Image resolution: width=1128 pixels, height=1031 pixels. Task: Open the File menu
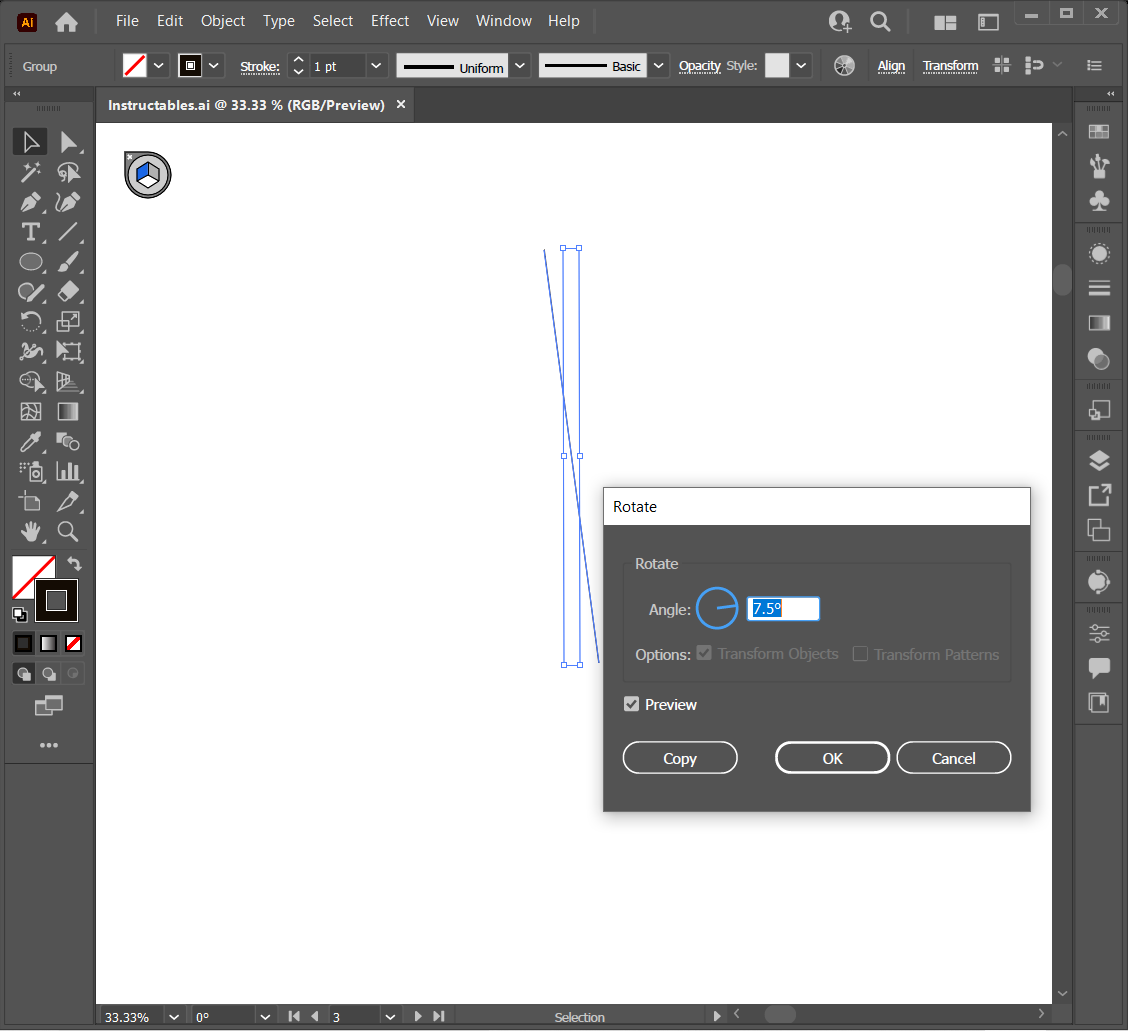tap(127, 21)
